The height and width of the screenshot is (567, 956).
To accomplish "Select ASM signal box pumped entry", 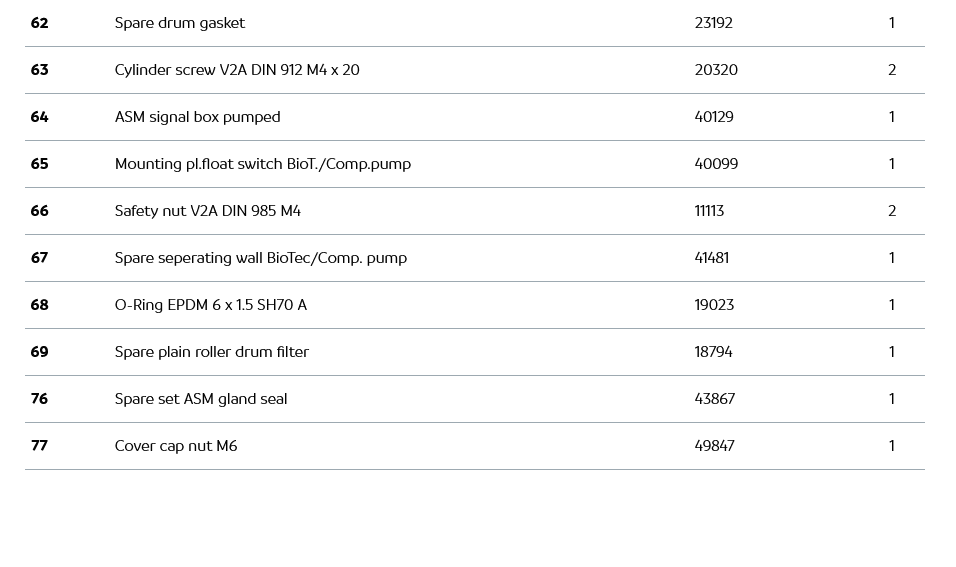I will pos(197,117).
